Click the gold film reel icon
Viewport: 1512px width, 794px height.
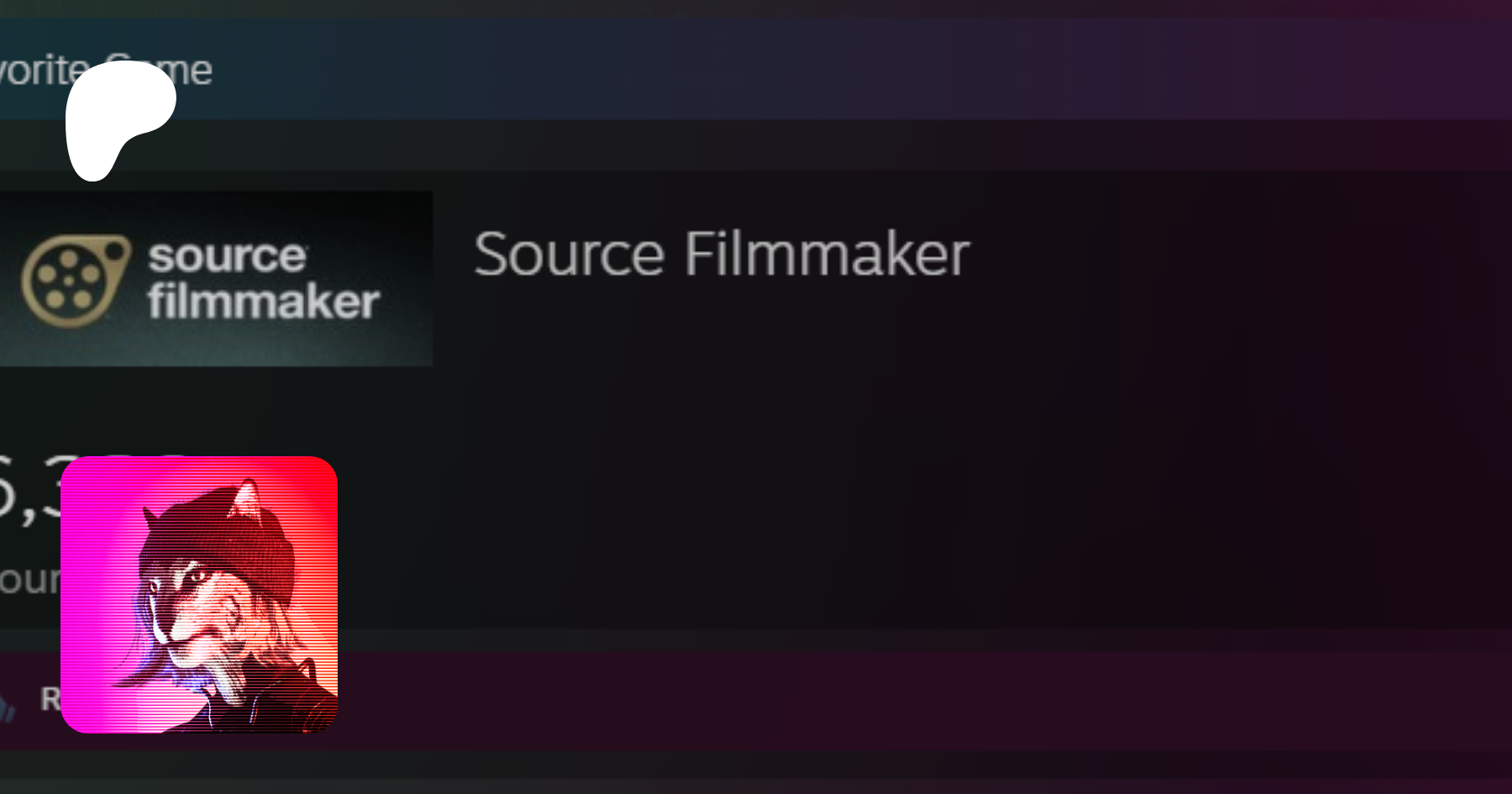click(x=76, y=280)
